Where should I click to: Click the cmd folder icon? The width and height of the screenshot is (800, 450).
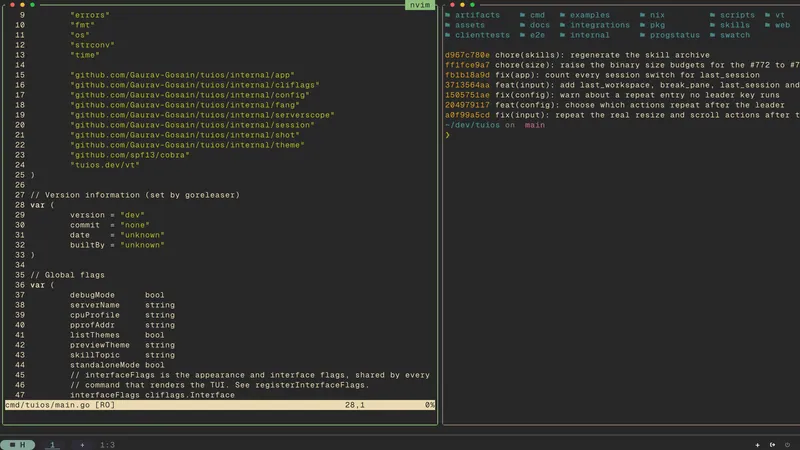522,15
